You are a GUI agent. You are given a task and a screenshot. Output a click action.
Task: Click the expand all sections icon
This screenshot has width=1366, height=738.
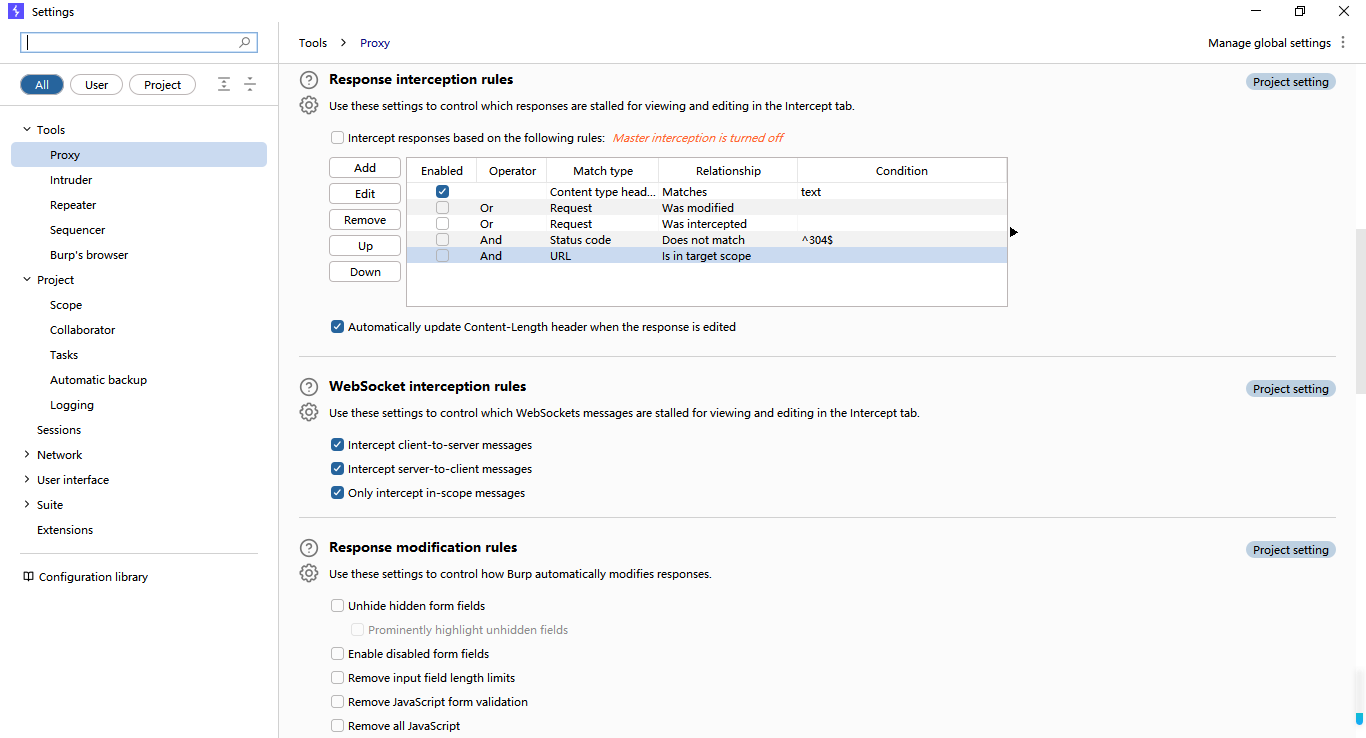tap(224, 85)
